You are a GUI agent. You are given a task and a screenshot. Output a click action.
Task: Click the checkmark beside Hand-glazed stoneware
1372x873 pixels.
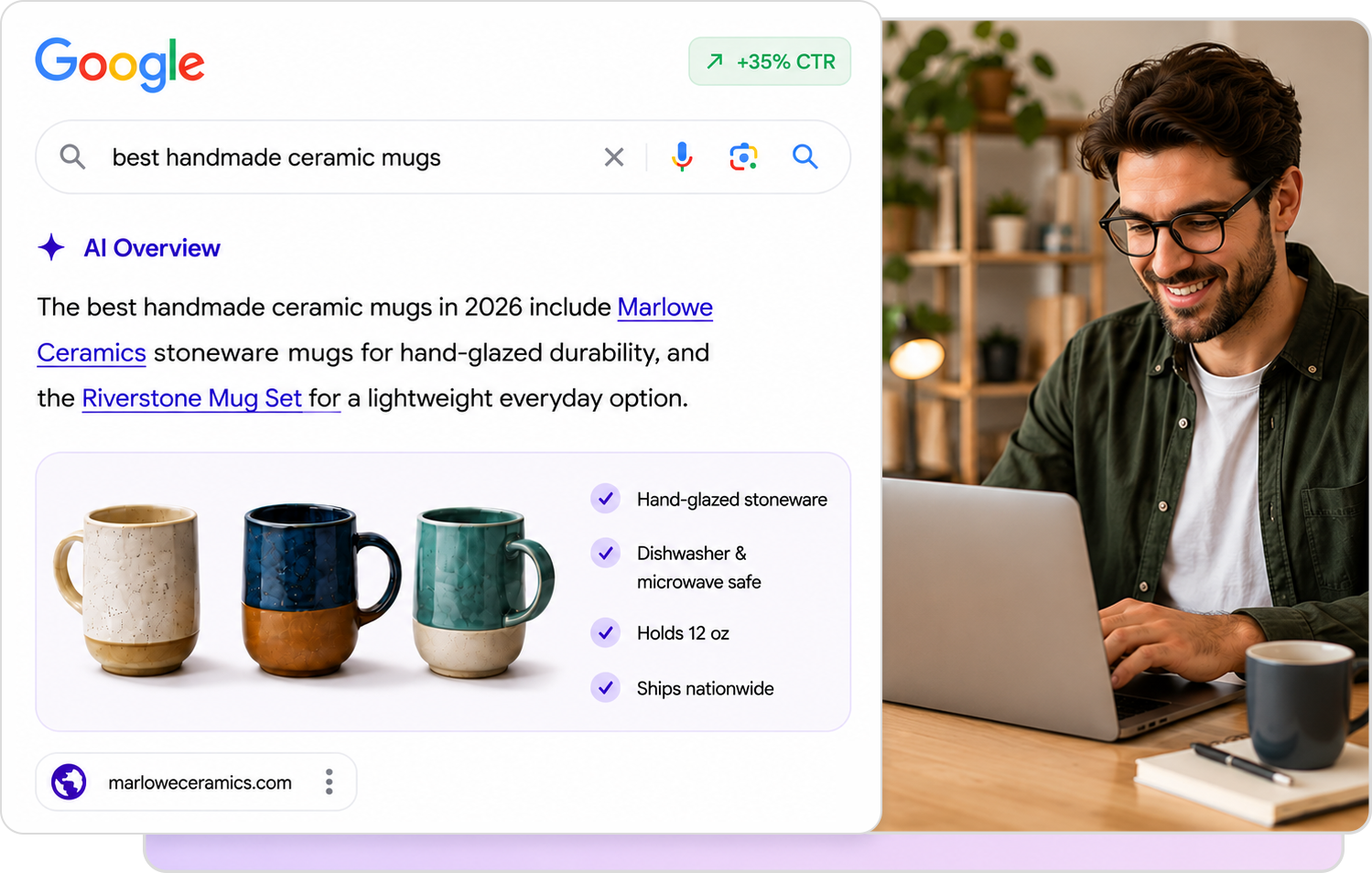605,499
